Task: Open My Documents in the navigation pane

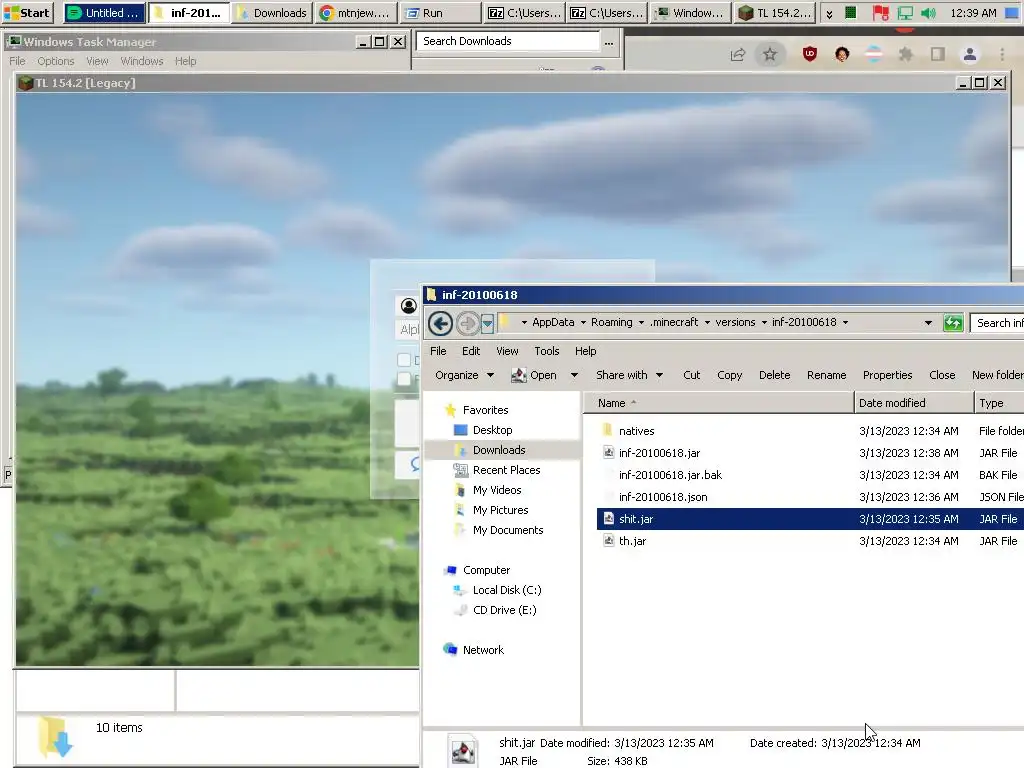Action: (507, 530)
